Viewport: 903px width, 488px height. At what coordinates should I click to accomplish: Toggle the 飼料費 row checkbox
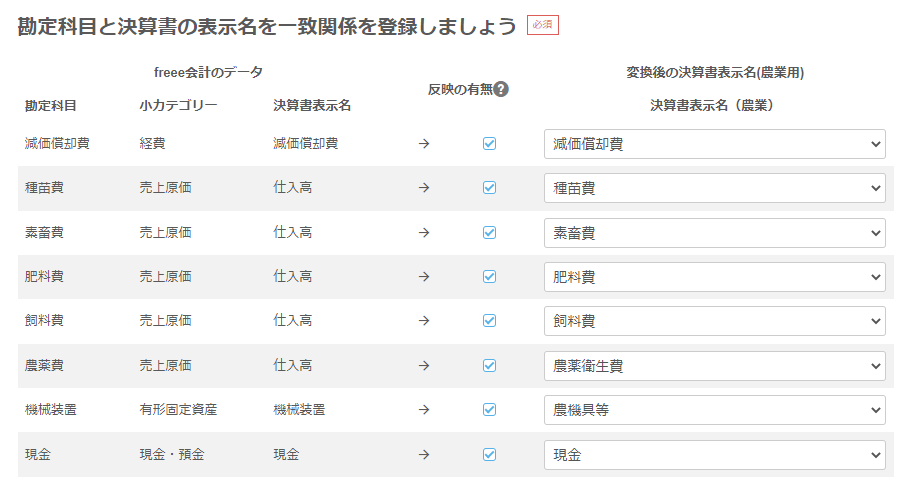[490, 320]
